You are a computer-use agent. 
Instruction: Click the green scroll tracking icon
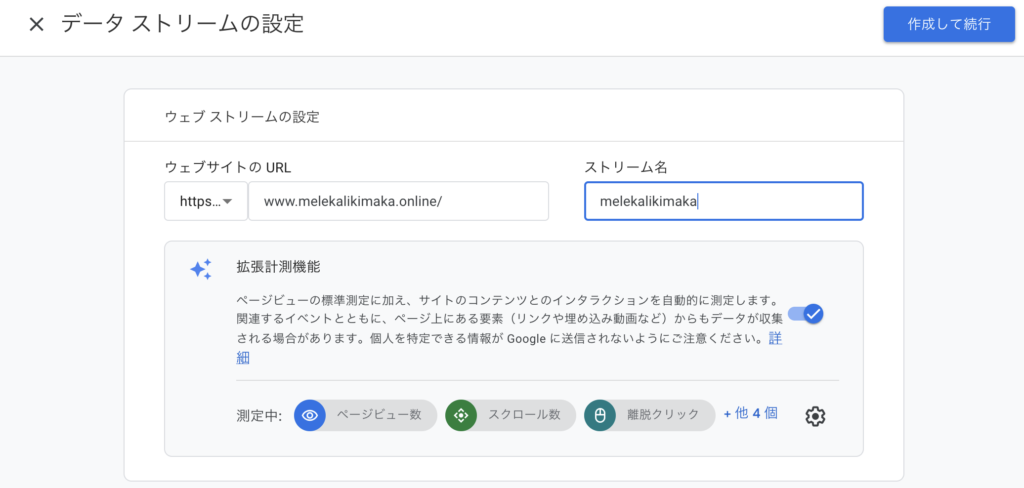461,415
